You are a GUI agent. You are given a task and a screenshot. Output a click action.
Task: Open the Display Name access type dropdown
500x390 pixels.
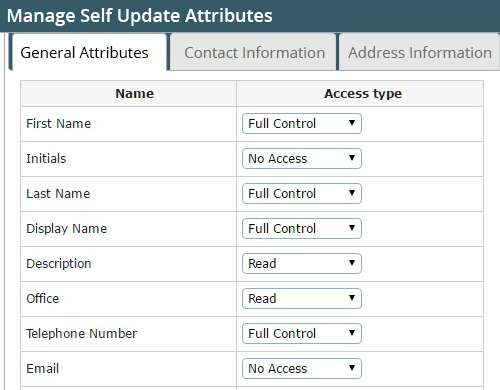click(x=302, y=229)
